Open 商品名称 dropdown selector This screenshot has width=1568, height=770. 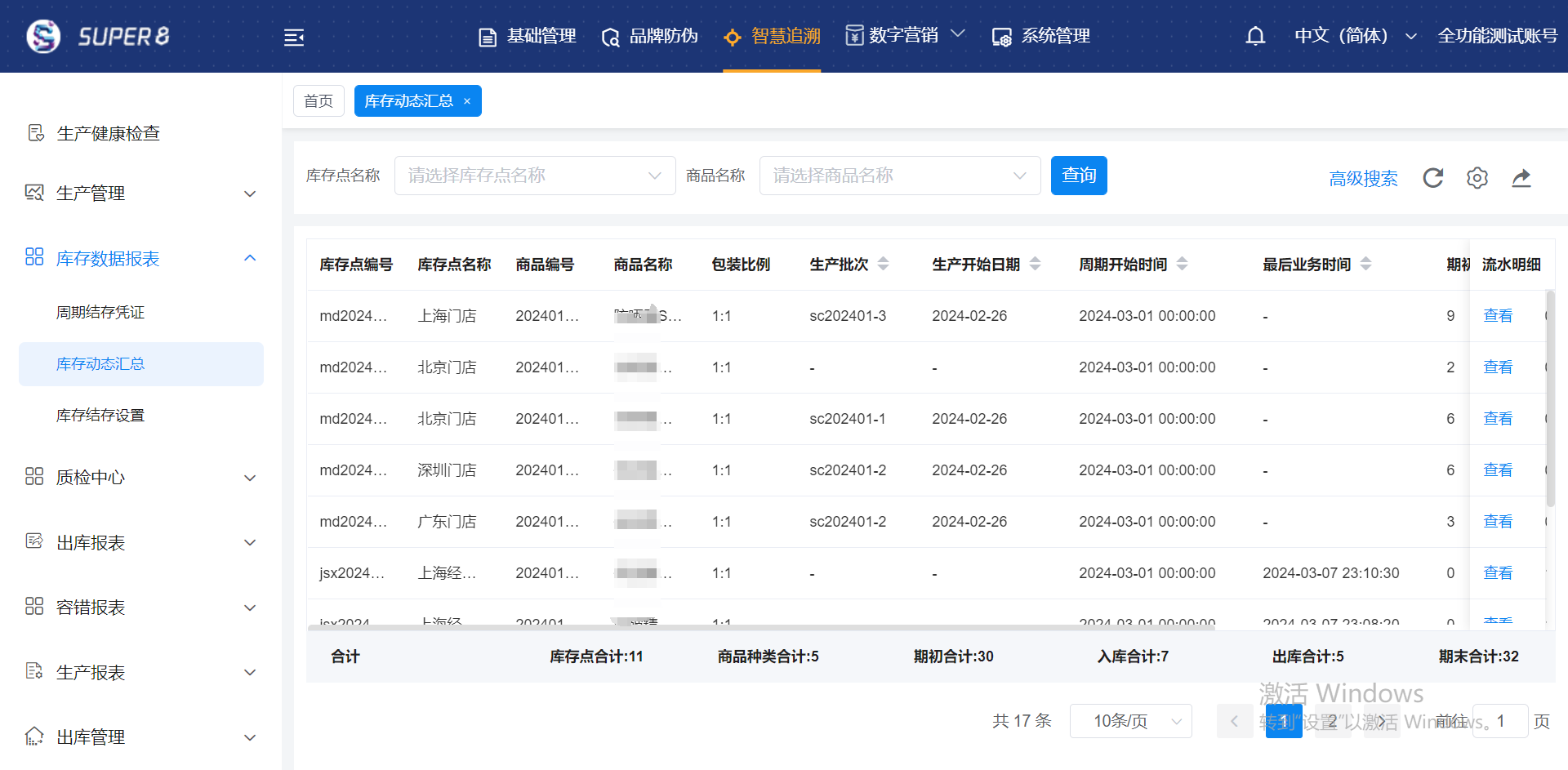899,176
